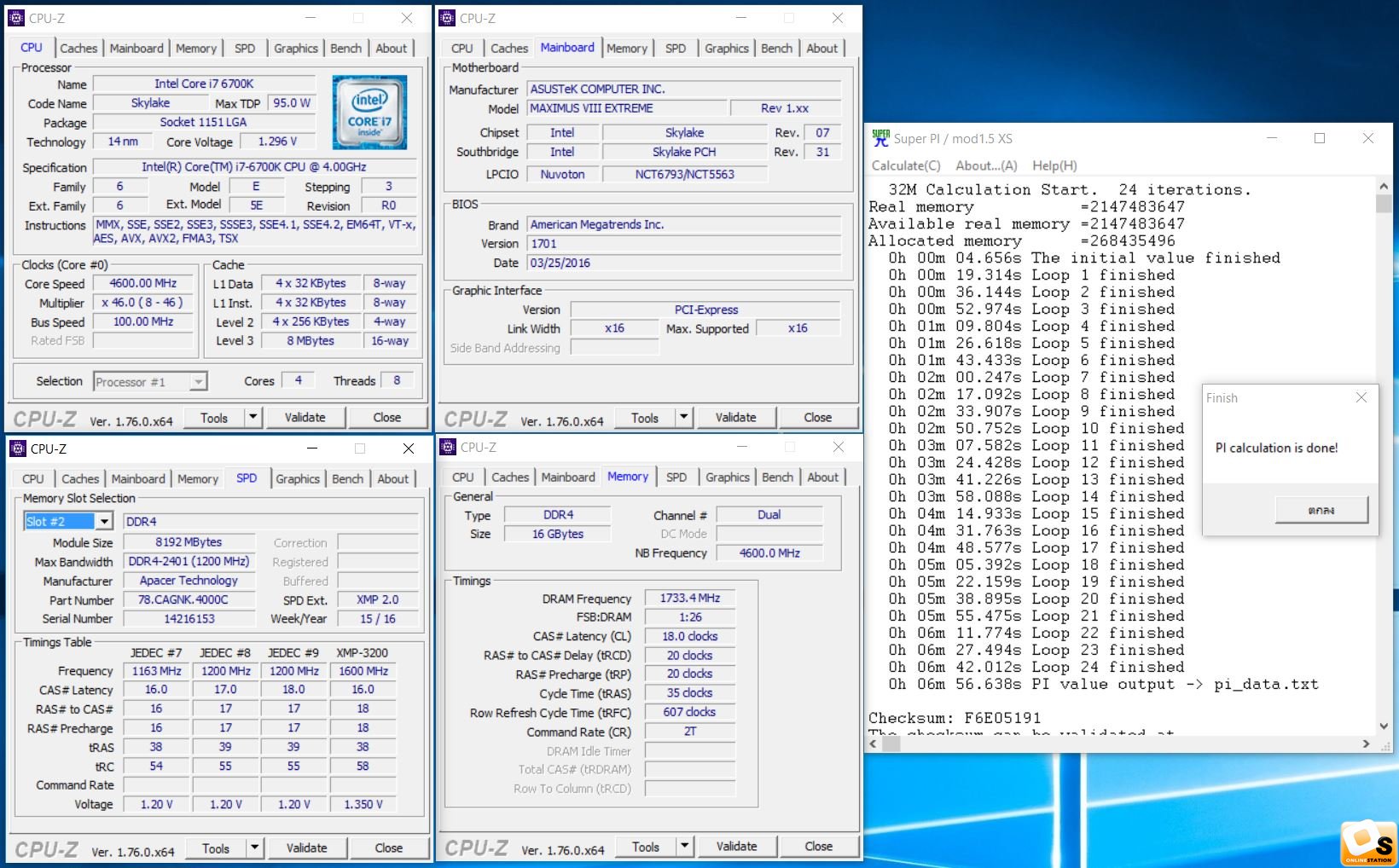Confirm the Finish dialog OK button
Image resolution: width=1399 pixels, height=868 pixels.
[1321, 510]
